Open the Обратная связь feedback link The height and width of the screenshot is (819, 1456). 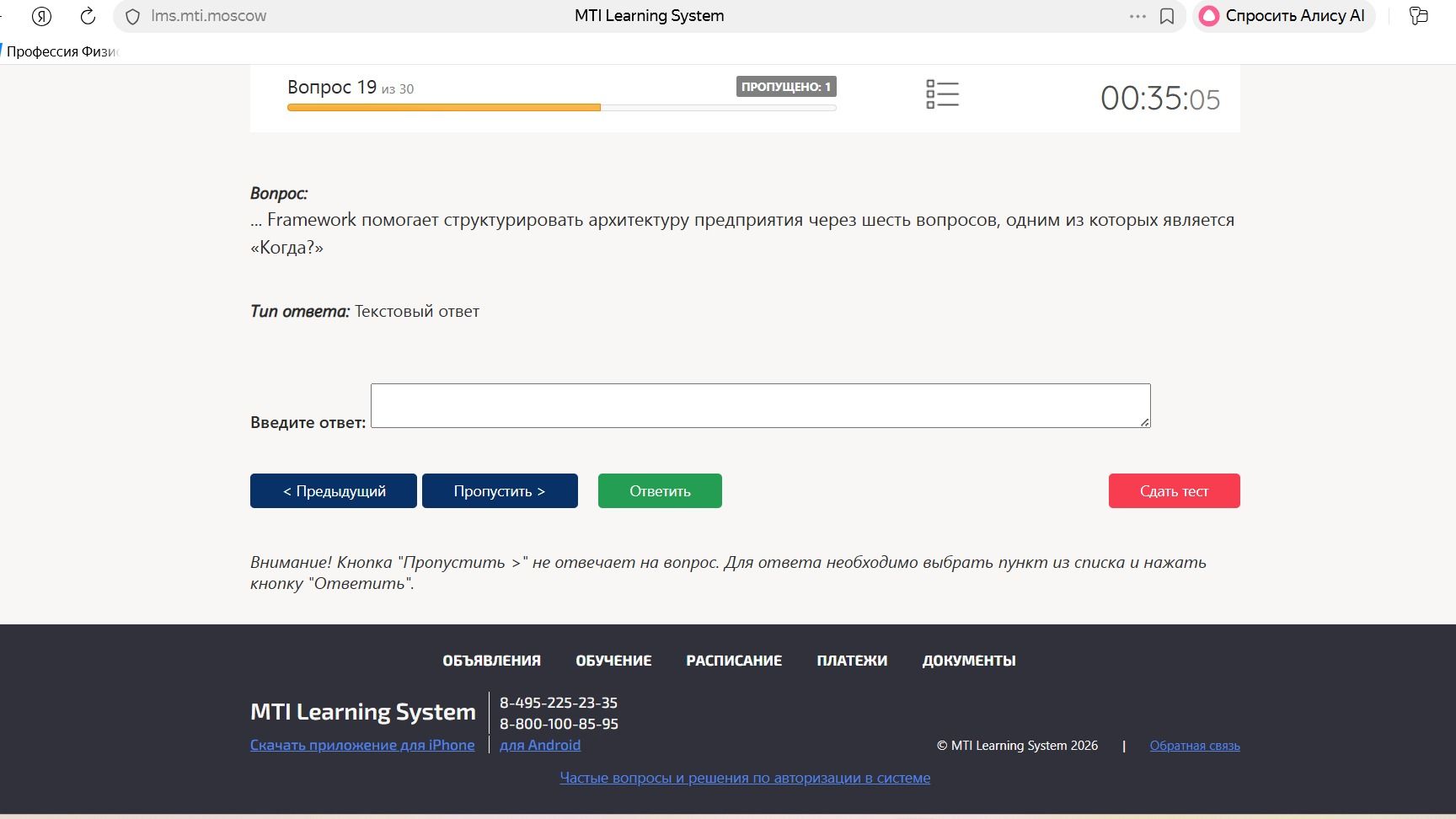click(1195, 746)
